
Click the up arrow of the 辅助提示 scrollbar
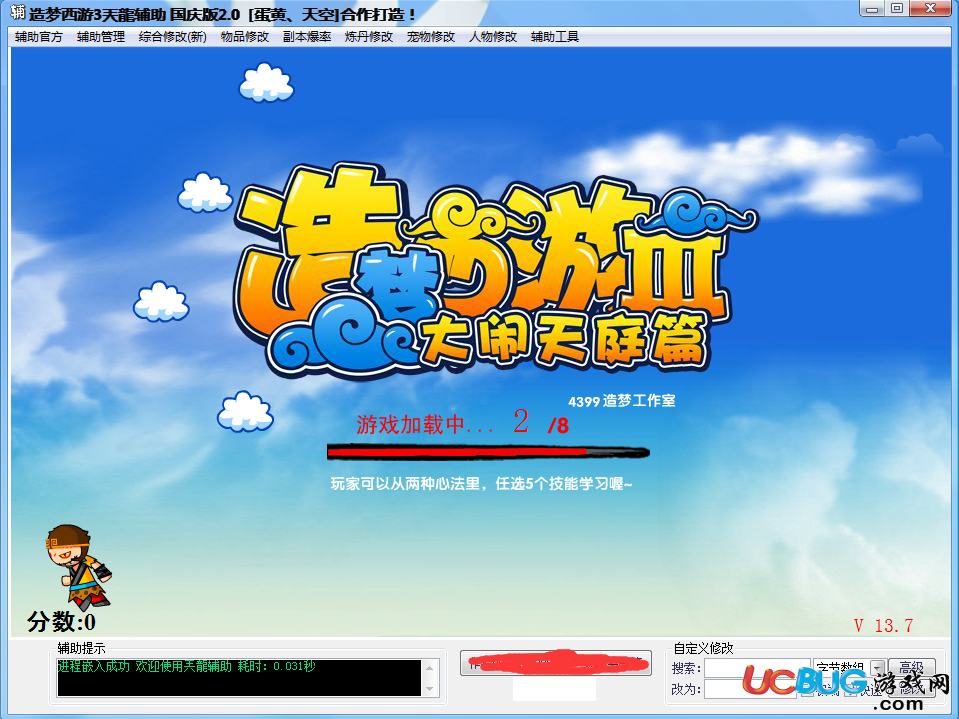429,668
